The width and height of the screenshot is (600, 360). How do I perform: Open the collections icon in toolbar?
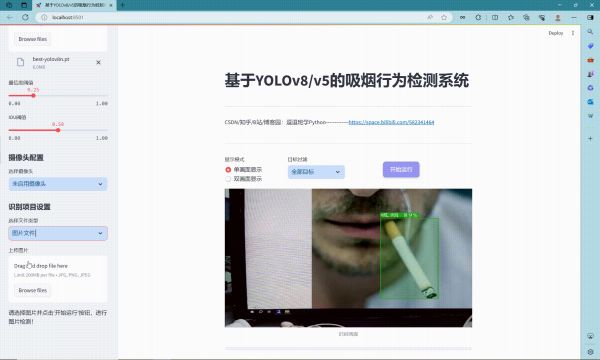tap(526, 17)
